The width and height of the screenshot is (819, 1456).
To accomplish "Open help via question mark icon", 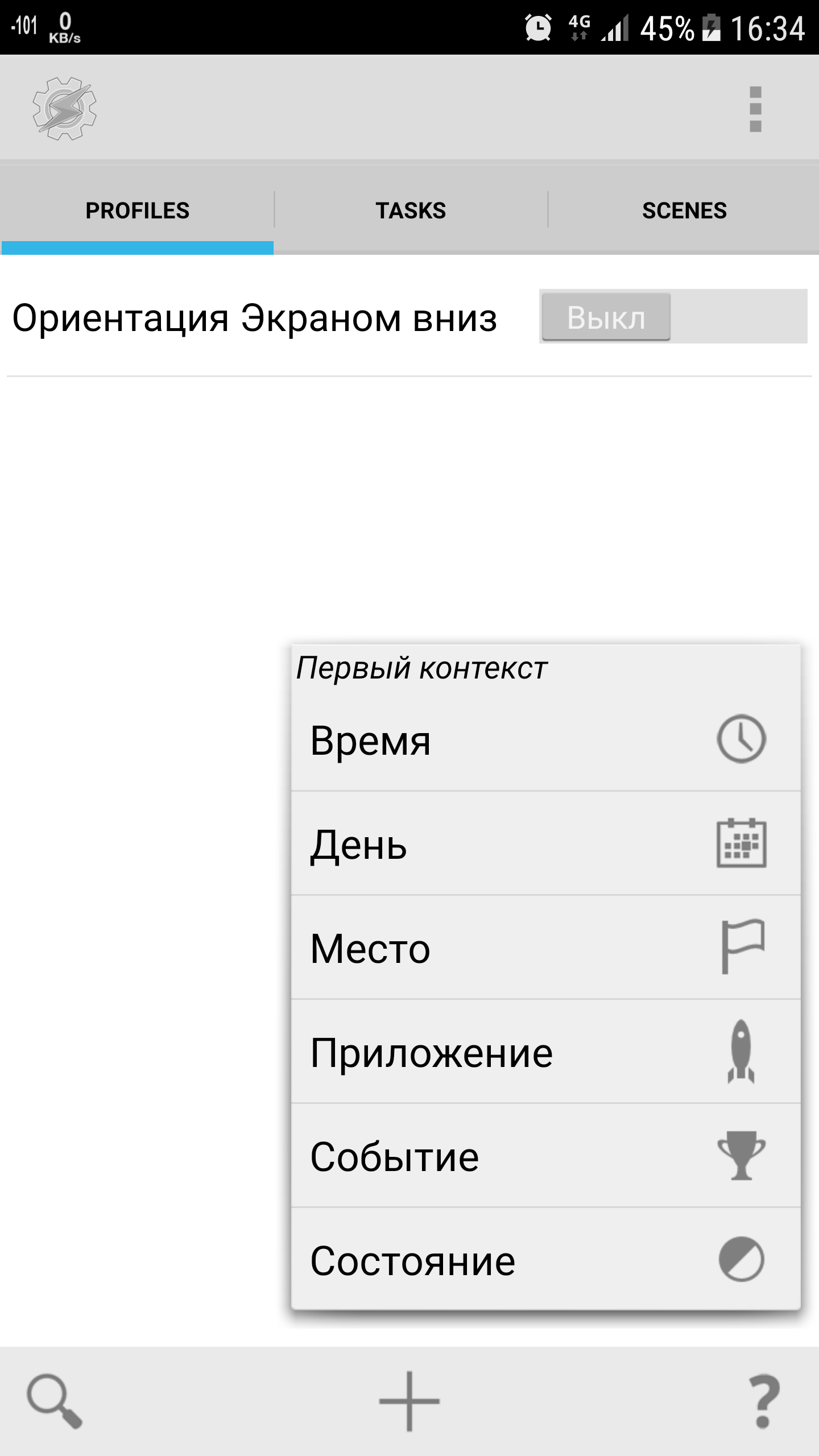I will click(x=764, y=1401).
